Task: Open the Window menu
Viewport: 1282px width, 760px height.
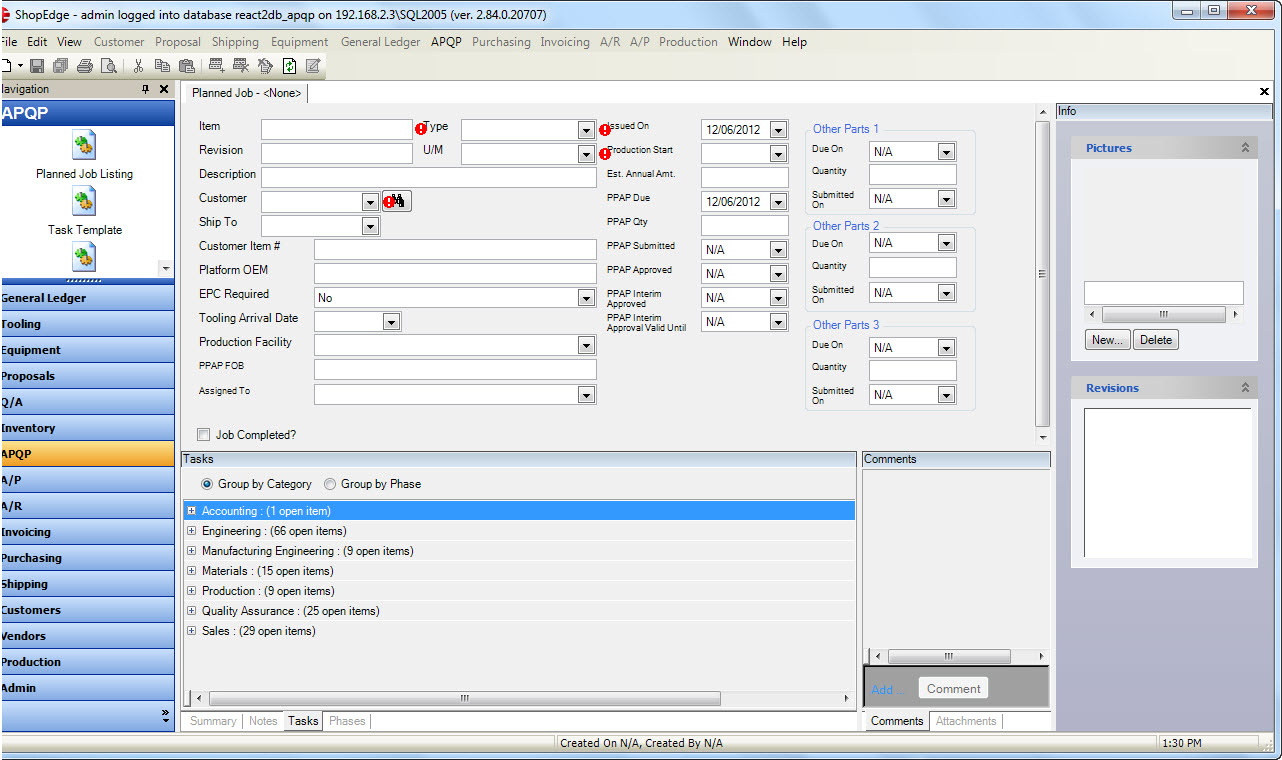Action: [x=750, y=42]
